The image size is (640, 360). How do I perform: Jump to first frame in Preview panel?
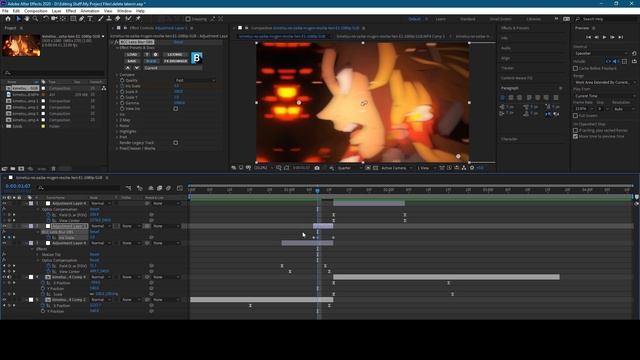(x=588, y=37)
